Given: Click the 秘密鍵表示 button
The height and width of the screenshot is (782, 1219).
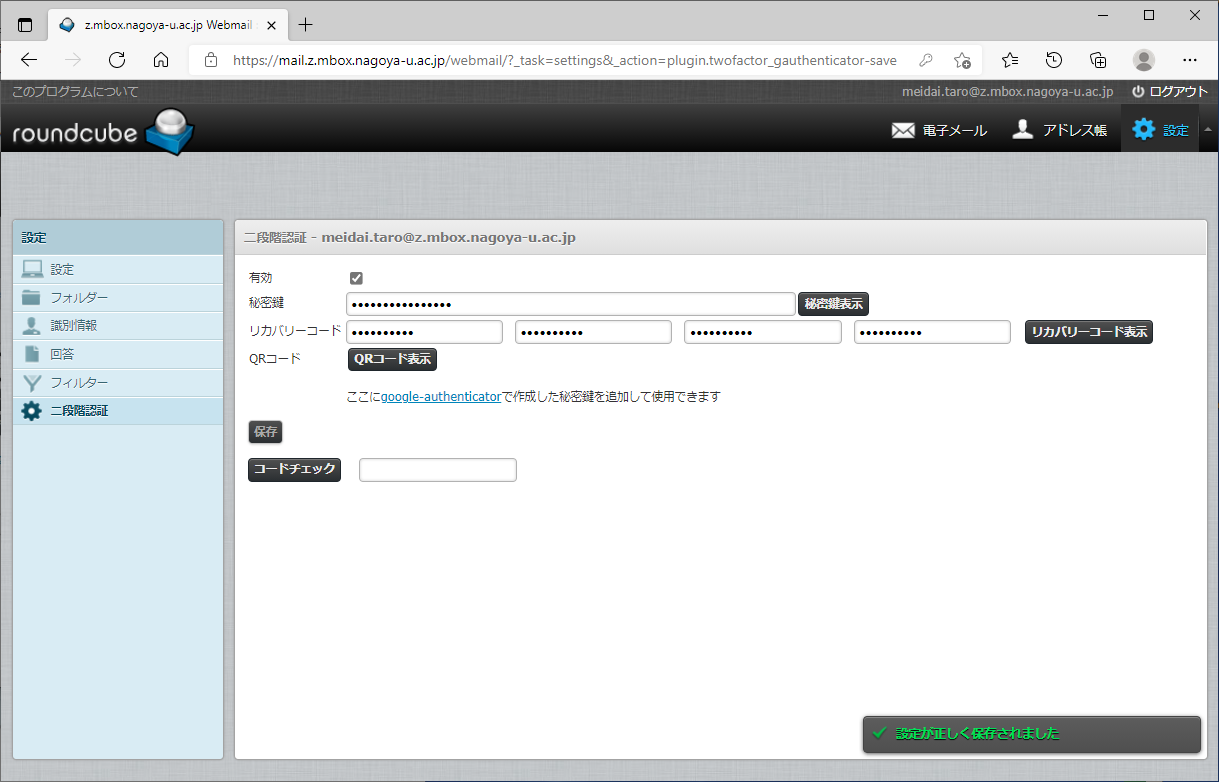Looking at the screenshot, I should pos(833,304).
